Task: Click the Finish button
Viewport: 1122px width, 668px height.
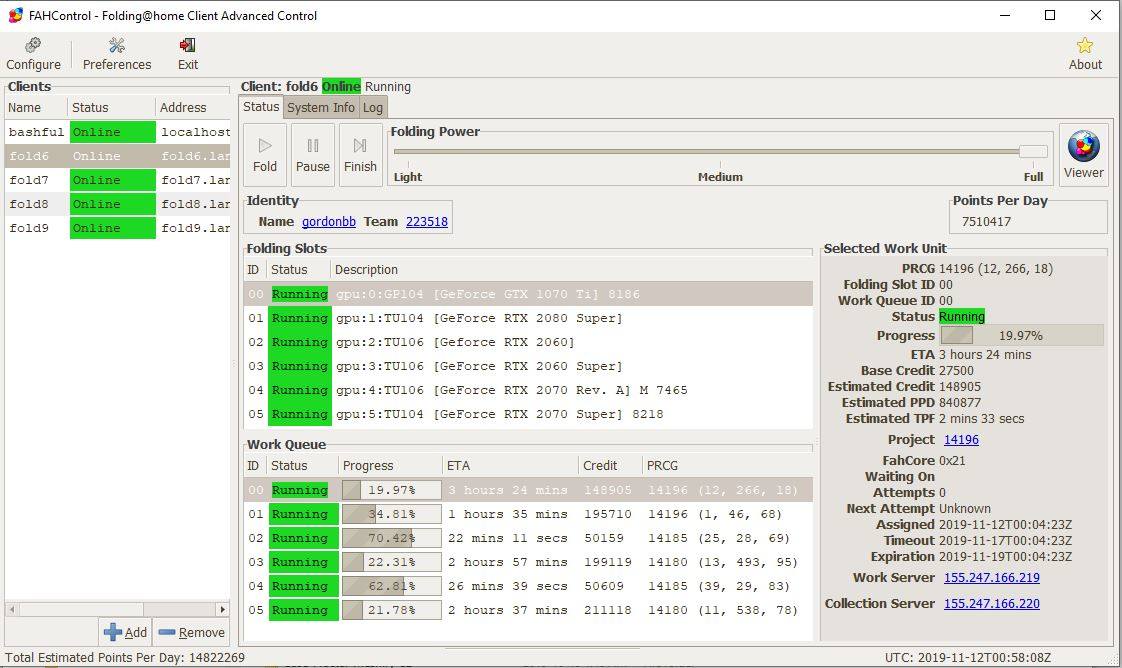Action: coord(360,155)
